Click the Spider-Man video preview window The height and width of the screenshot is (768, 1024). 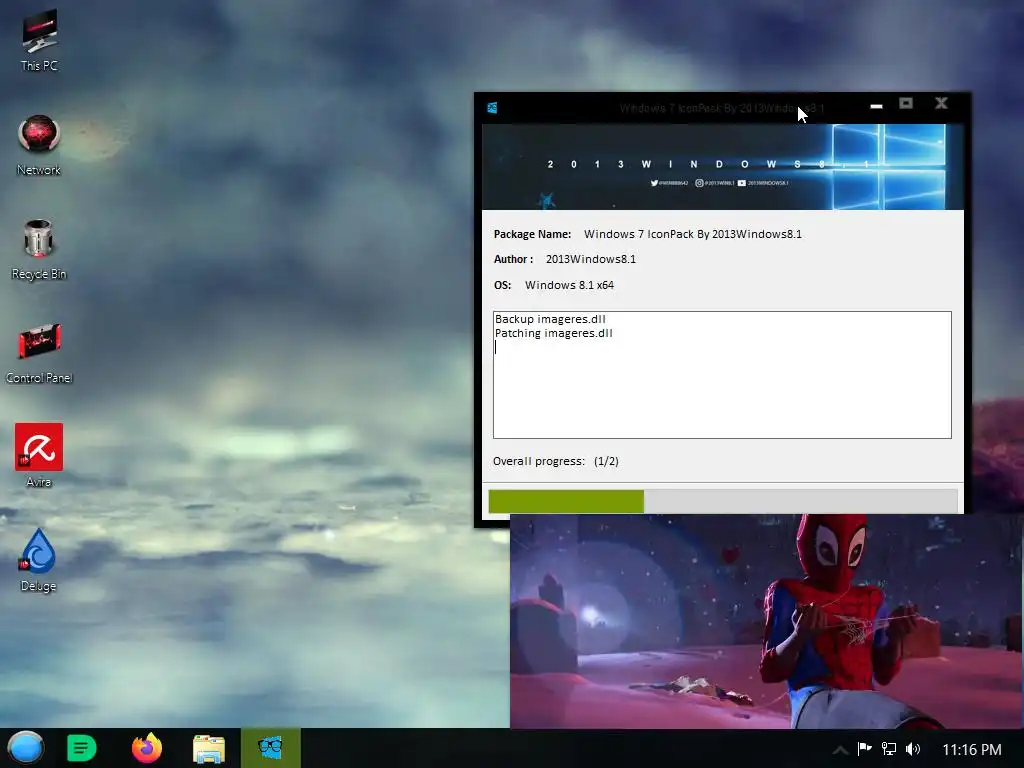pos(767,620)
